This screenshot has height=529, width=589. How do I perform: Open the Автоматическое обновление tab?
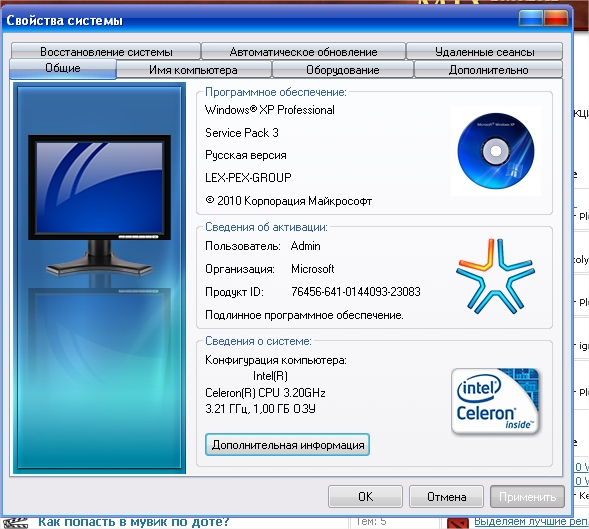pyautogui.click(x=303, y=51)
